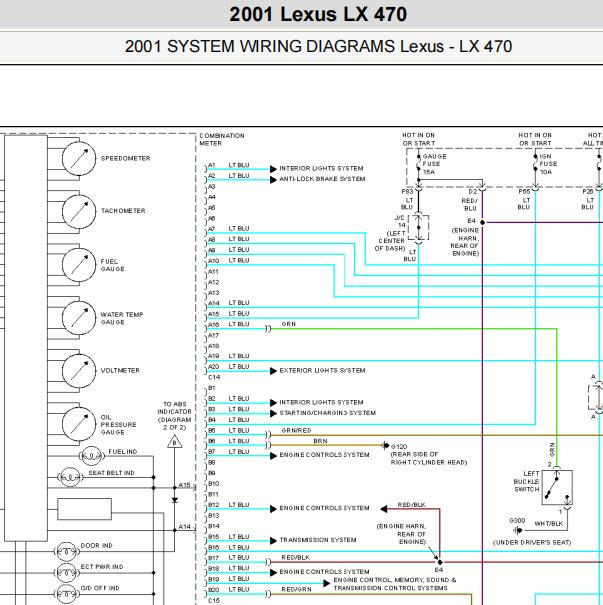Click the IGN FUSE 10A label

coord(548,164)
